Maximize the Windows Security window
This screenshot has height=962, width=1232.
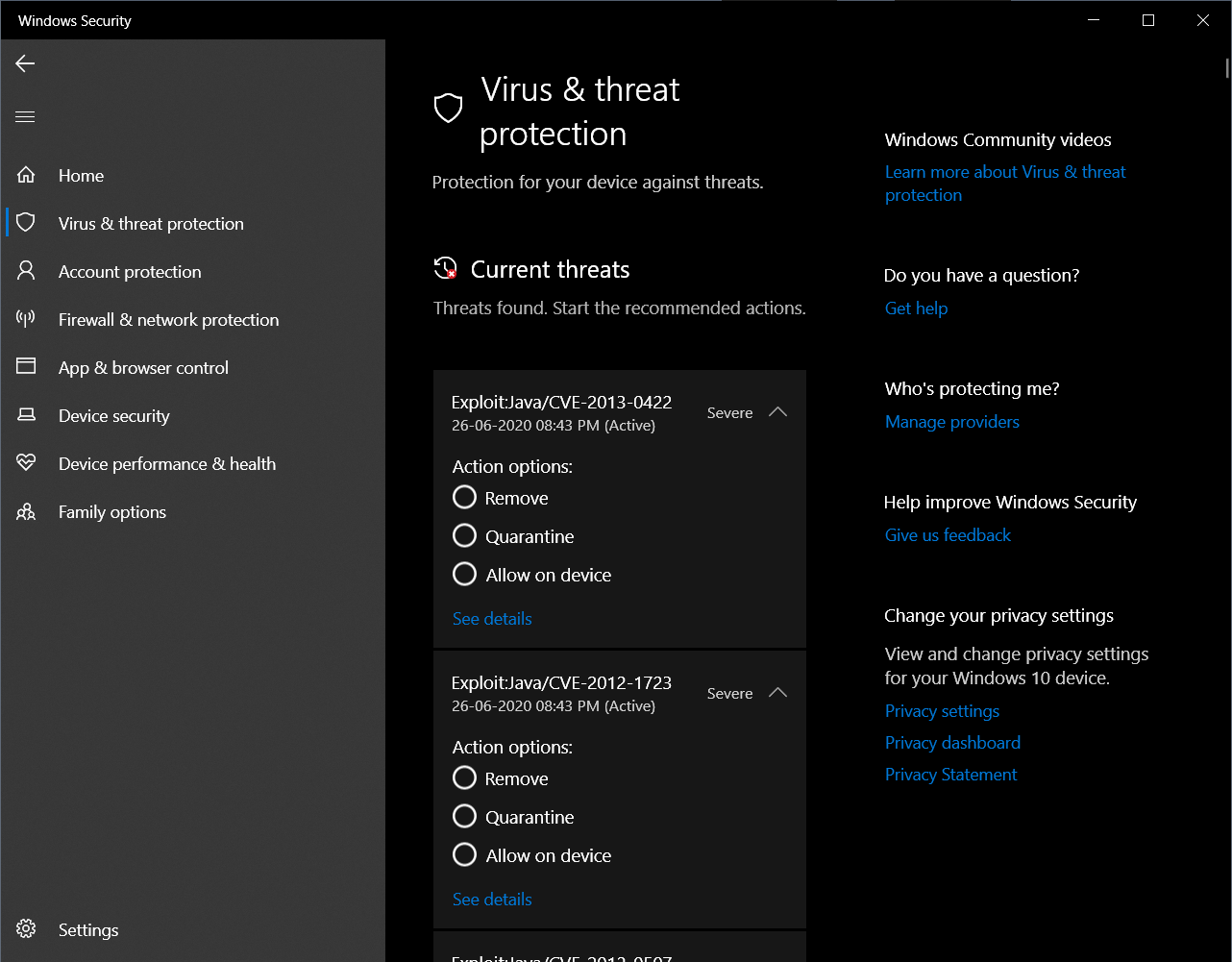click(x=1147, y=20)
